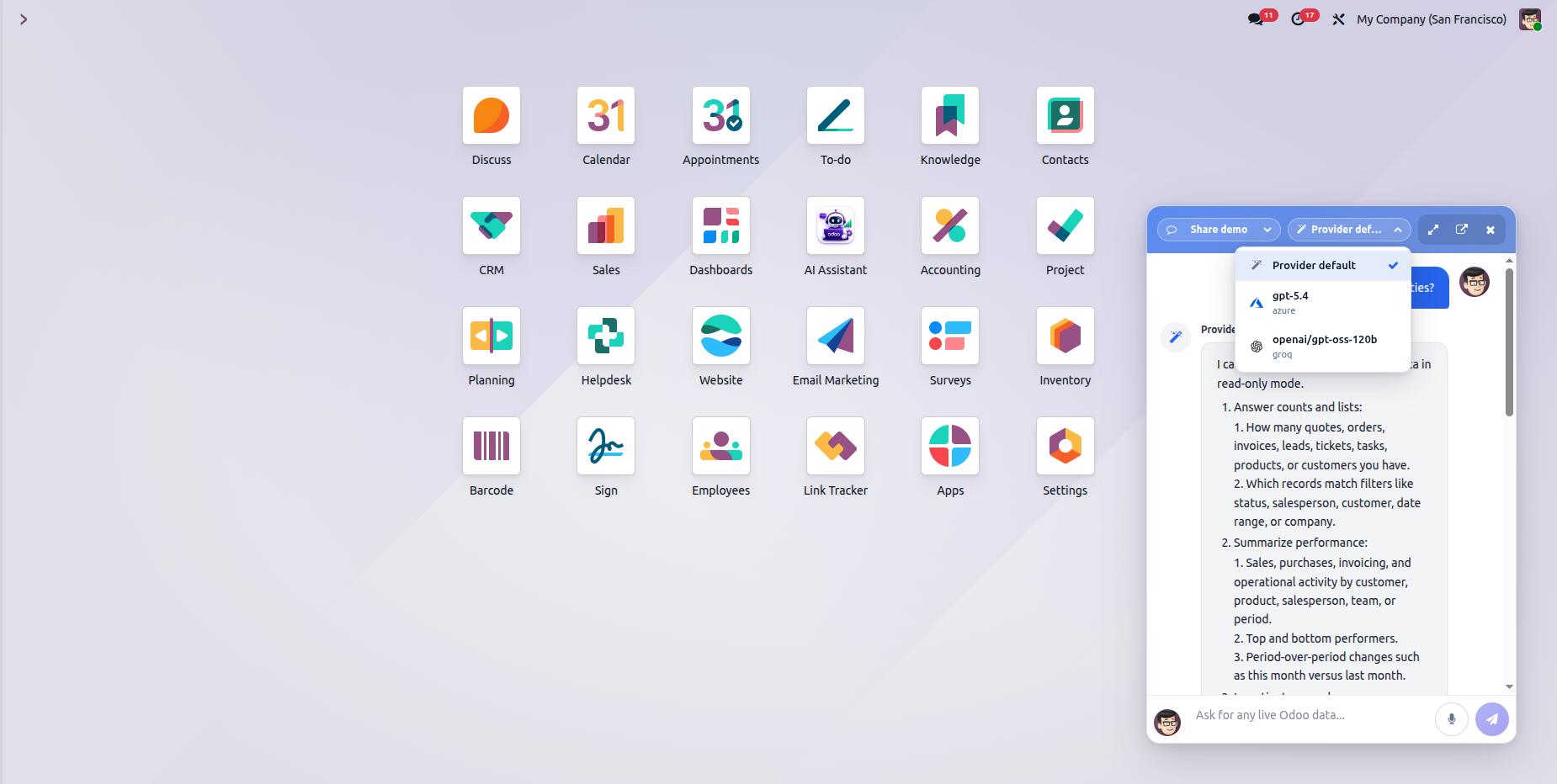Collapse the Provider default model dropdown

point(1349,230)
